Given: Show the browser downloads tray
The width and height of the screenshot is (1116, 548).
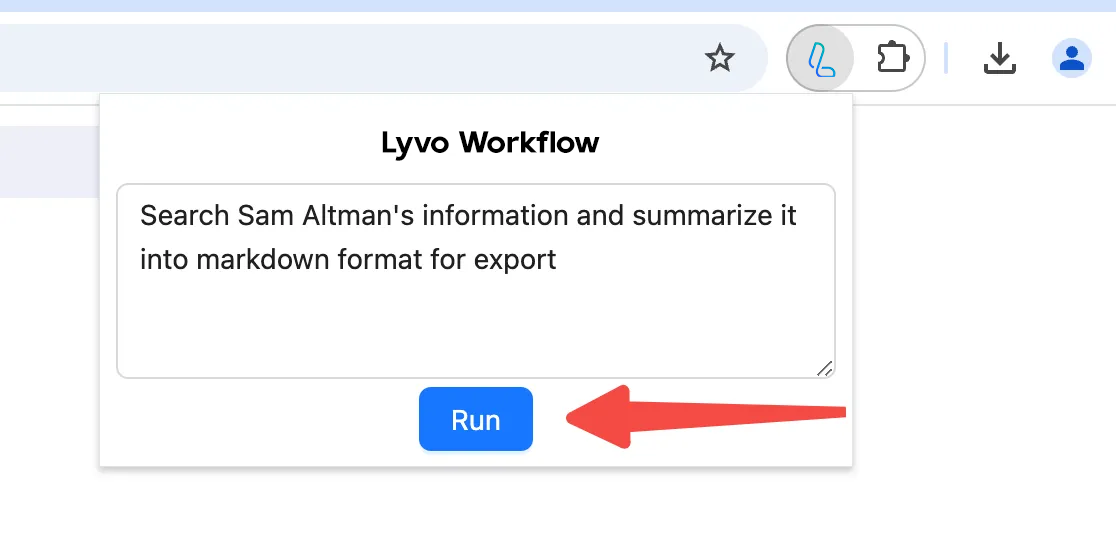Looking at the screenshot, I should coord(999,58).
